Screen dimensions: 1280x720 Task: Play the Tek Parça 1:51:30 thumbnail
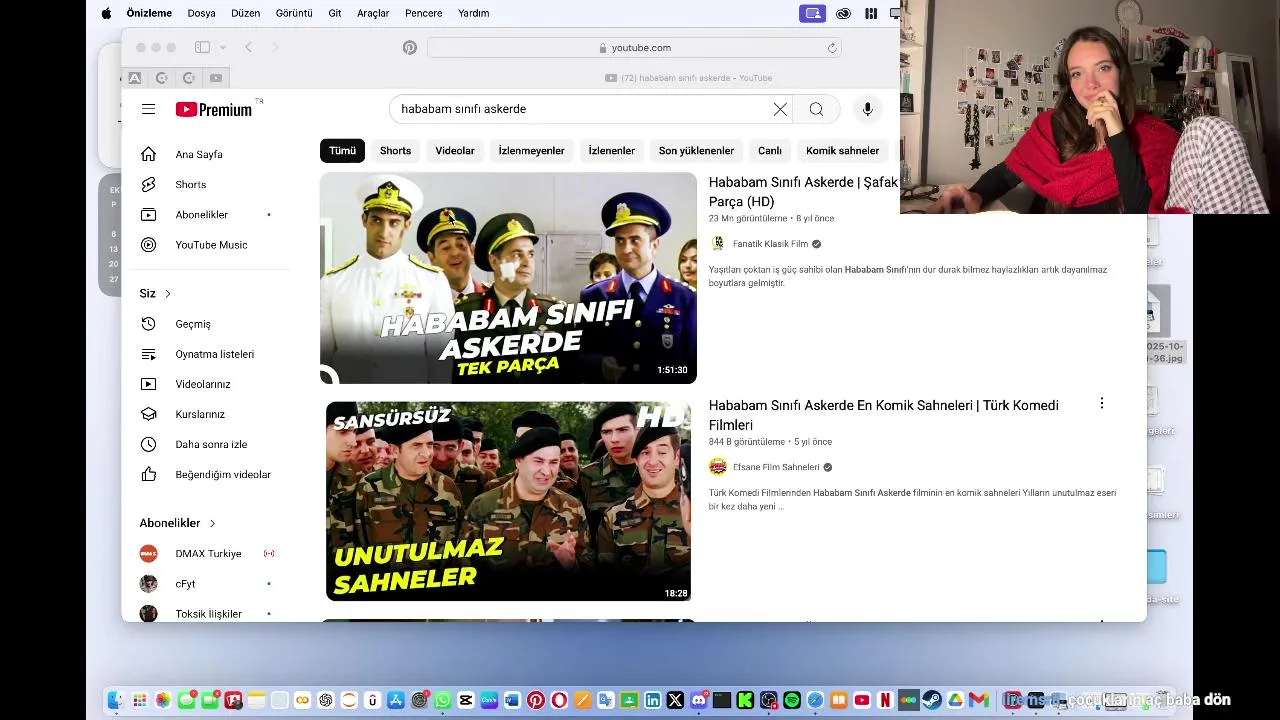(508, 278)
